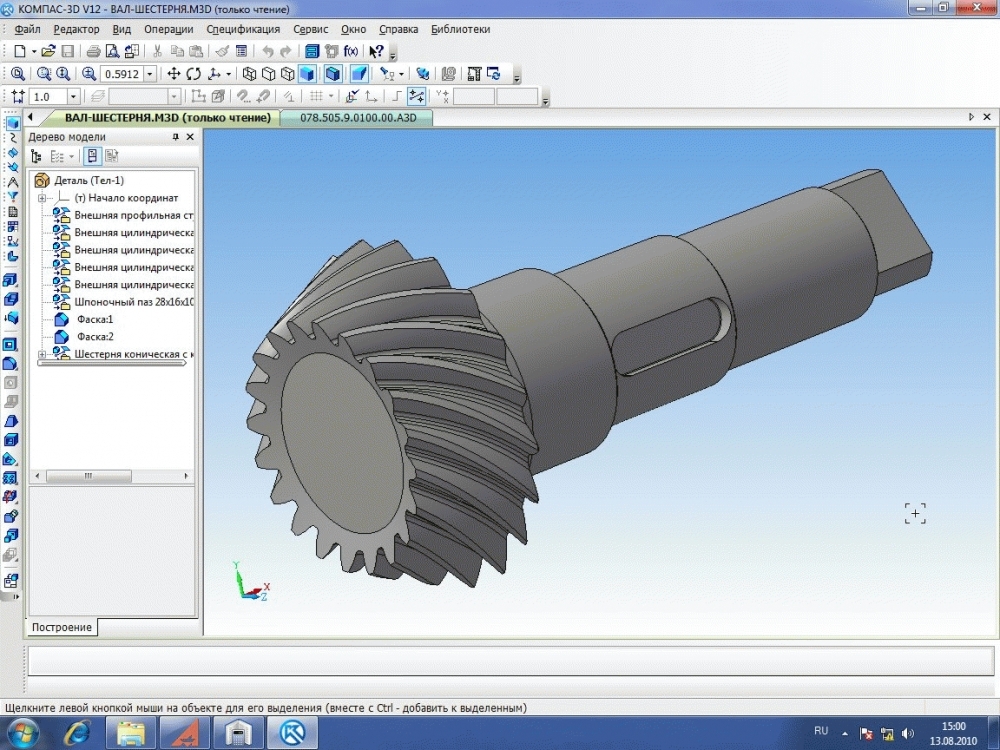The width and height of the screenshot is (1000, 750).
Task: Expand the Шестерня коническая tree node
Action: [x=42, y=354]
